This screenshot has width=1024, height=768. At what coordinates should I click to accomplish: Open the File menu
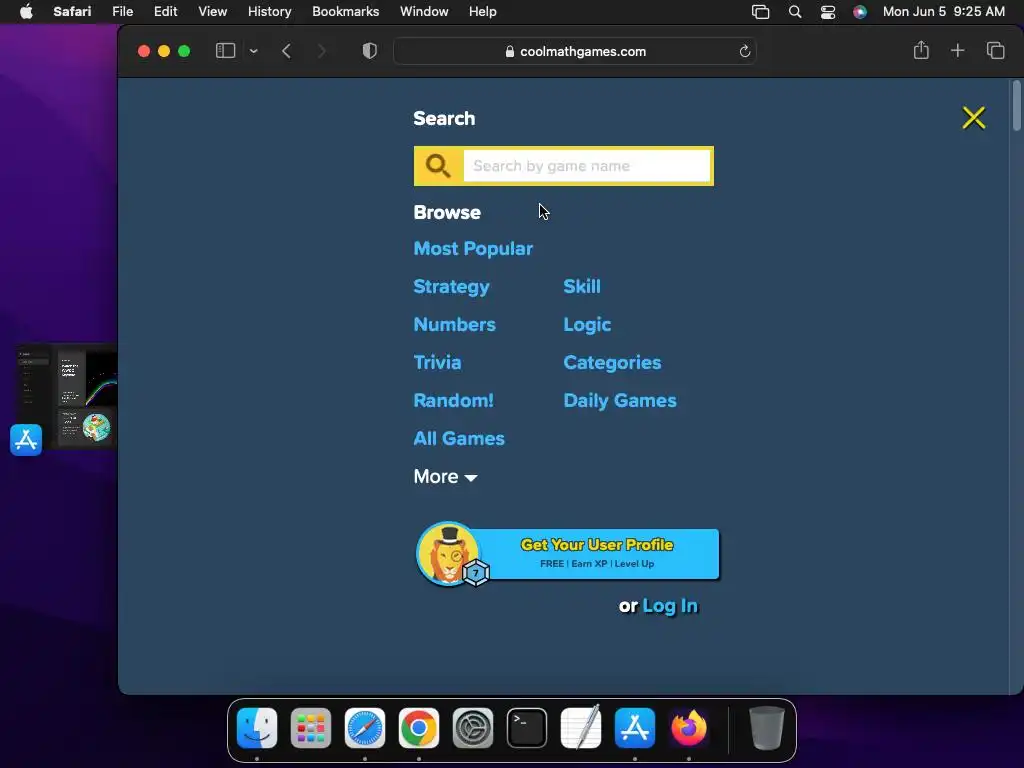point(122,12)
